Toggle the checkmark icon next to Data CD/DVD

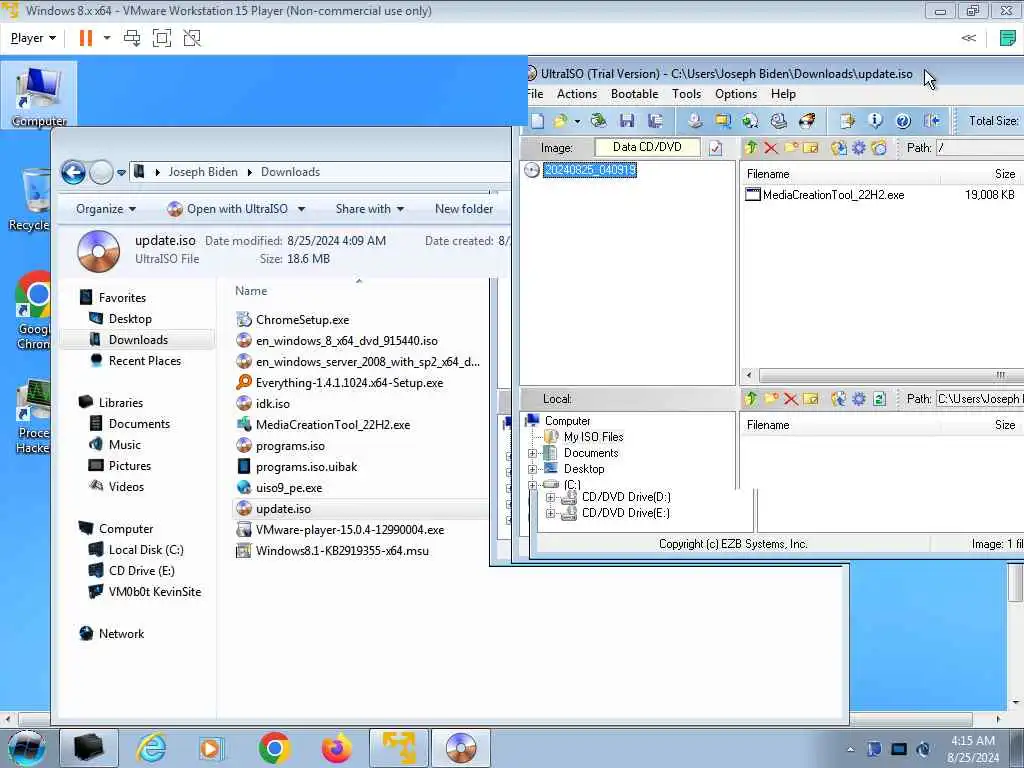point(716,148)
